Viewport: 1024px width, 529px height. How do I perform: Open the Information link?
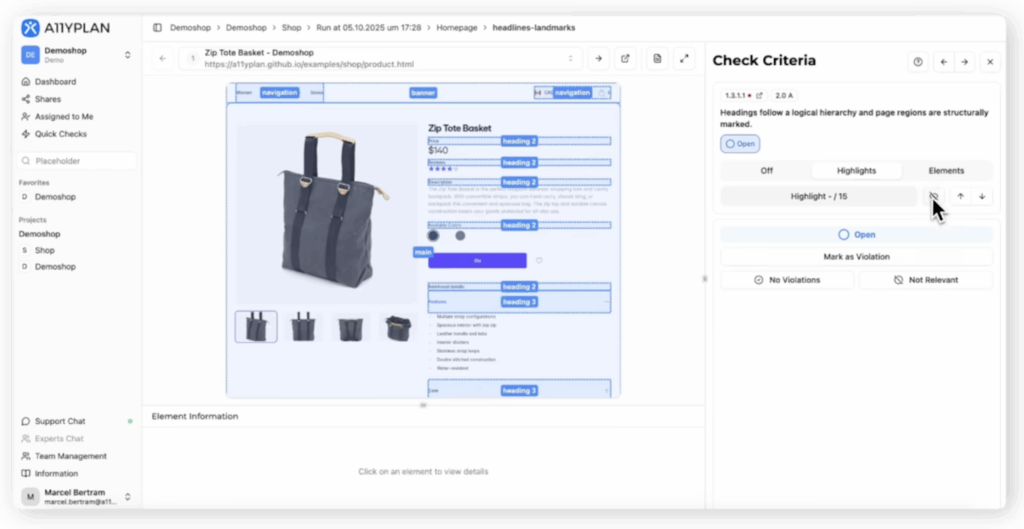[x=56, y=473]
